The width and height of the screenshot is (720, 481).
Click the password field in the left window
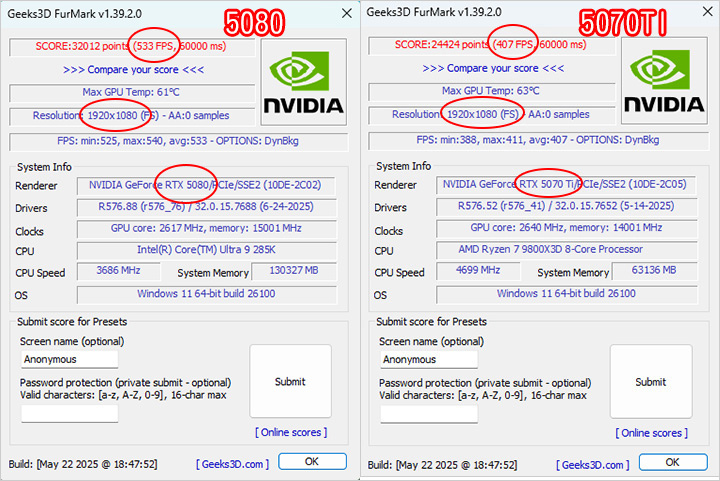click(69, 414)
